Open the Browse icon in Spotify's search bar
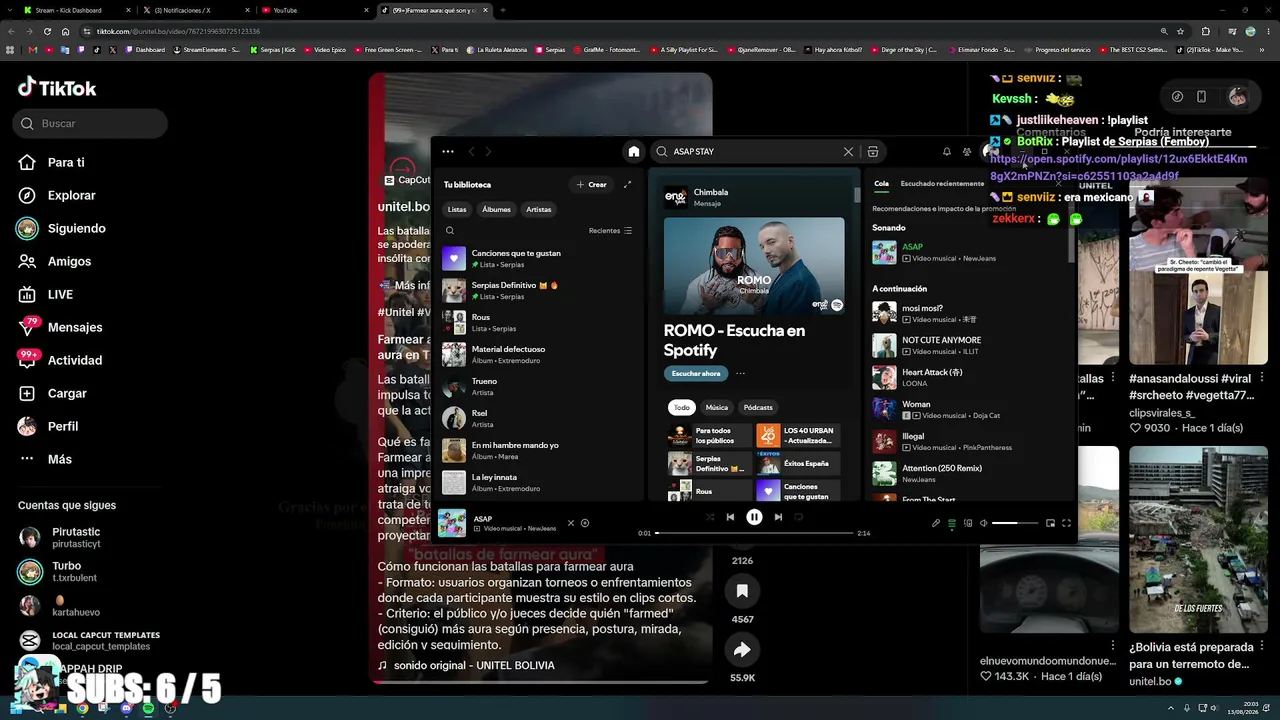The width and height of the screenshot is (1280, 720). pos(873,152)
